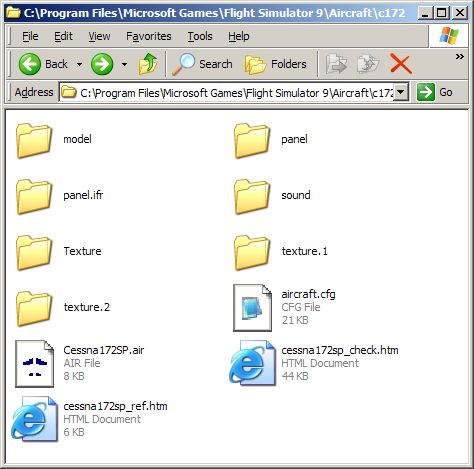Click the red Delete X icon
The image size is (474, 469).
click(x=401, y=64)
